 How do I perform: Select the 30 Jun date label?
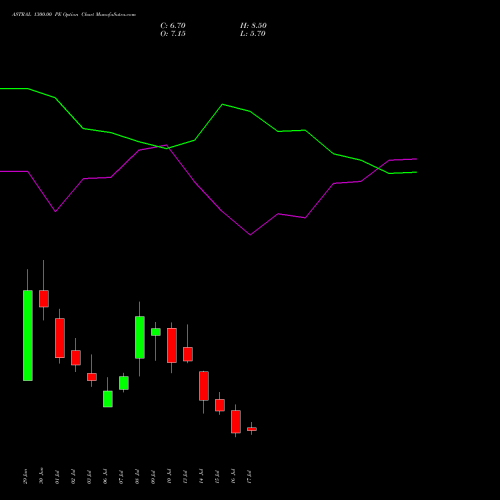pyautogui.click(x=42, y=476)
